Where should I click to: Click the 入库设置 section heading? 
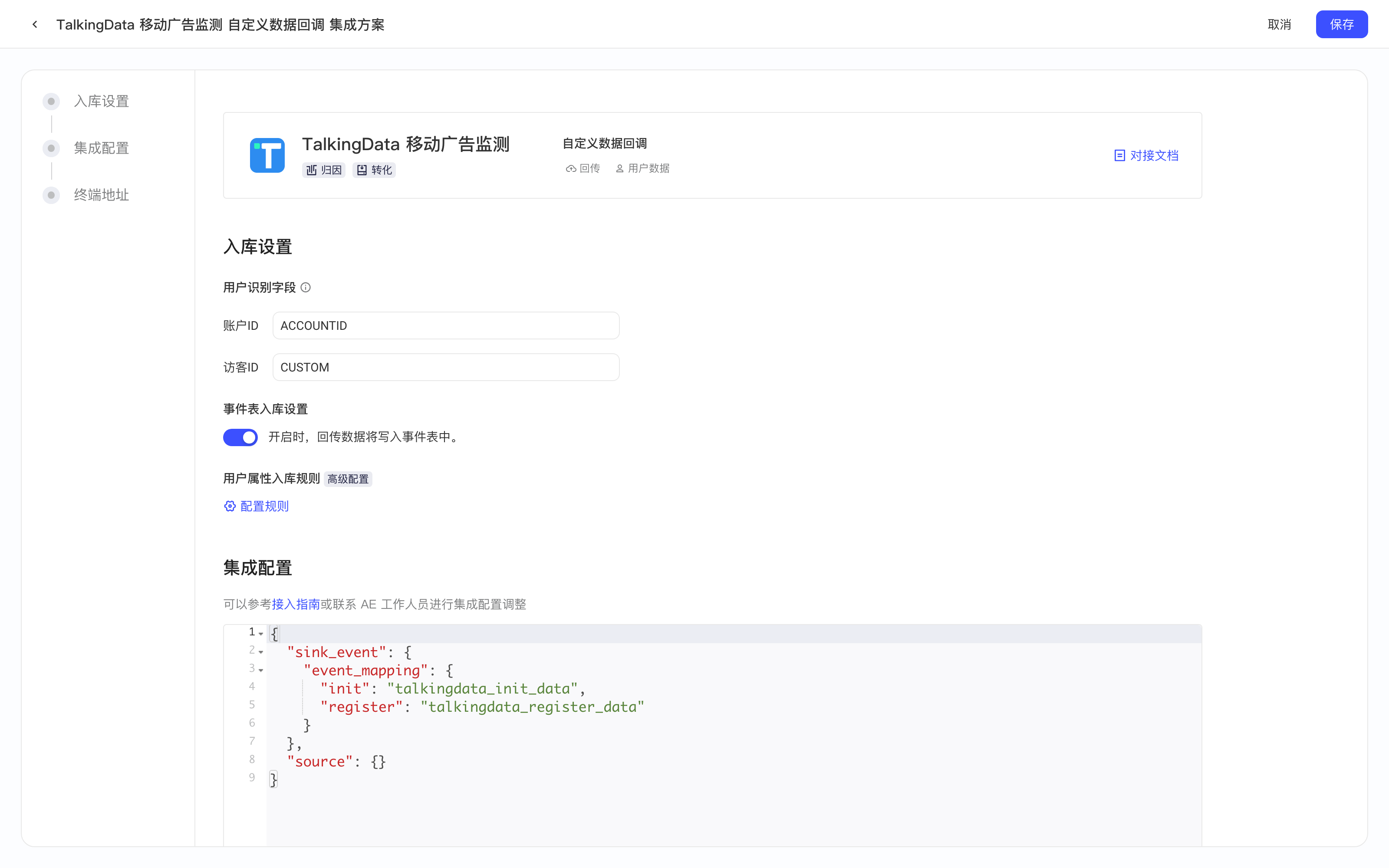[x=258, y=247]
